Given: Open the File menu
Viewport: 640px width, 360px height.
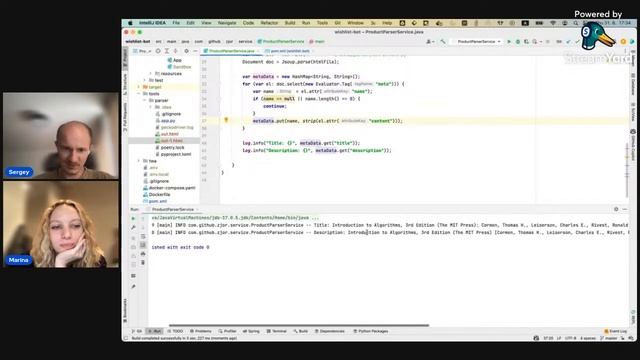Looking at the screenshot, I should pyautogui.click(x=176, y=23).
